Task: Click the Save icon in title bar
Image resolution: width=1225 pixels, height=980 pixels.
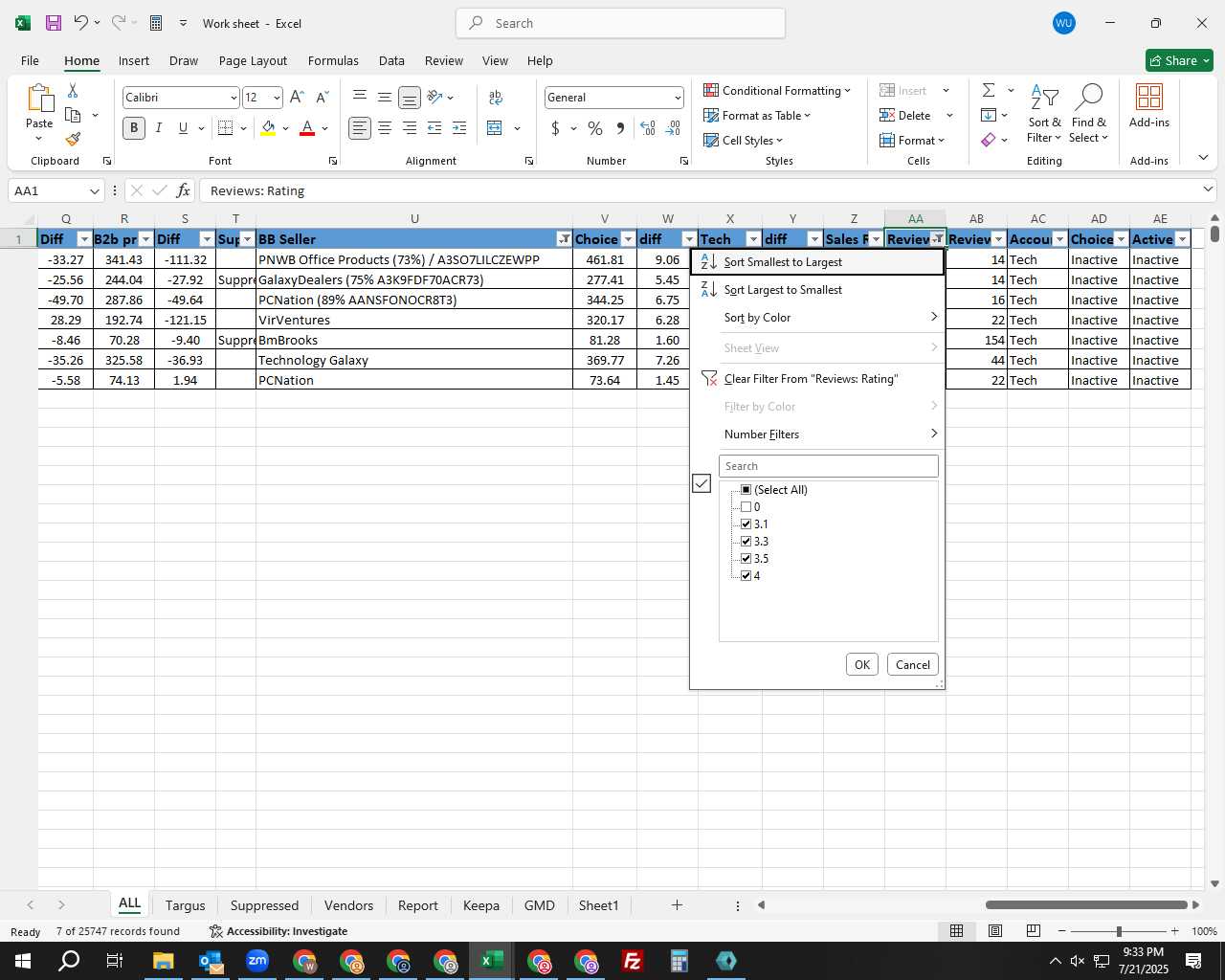Action: (x=54, y=23)
